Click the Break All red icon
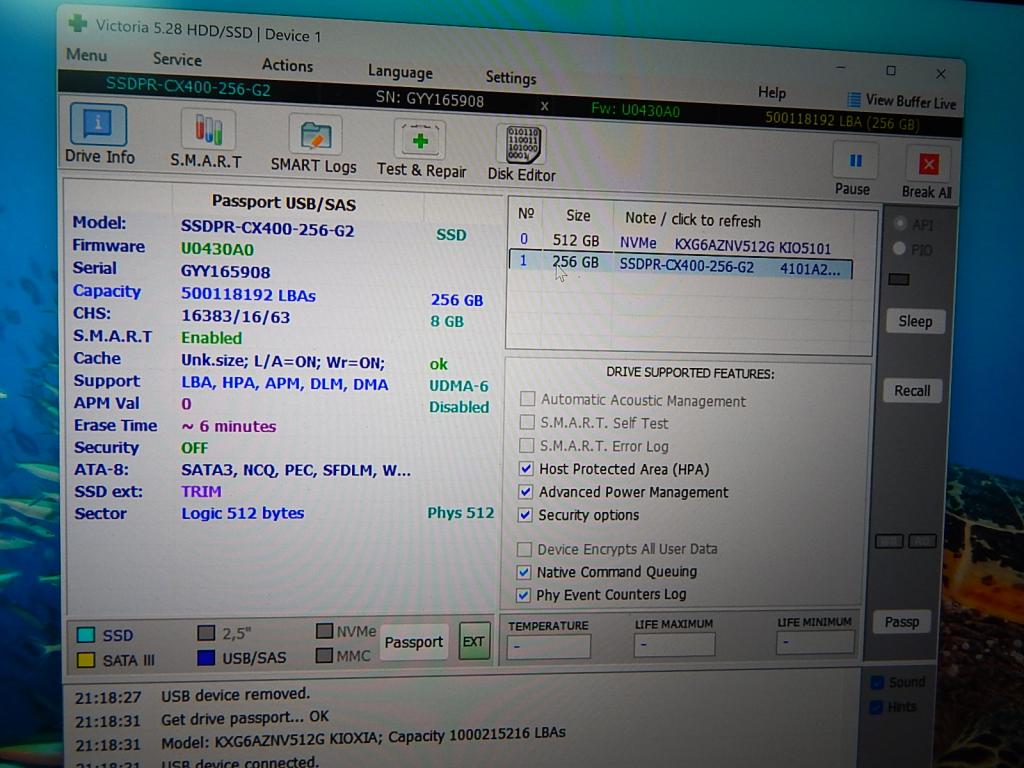The height and width of the screenshot is (768, 1024). coord(927,165)
